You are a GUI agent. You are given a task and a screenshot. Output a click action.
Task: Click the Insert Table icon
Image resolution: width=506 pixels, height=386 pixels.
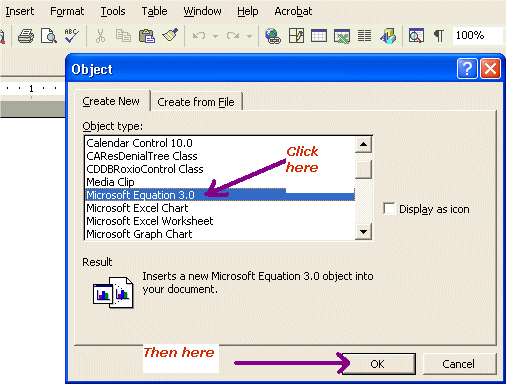click(319, 36)
